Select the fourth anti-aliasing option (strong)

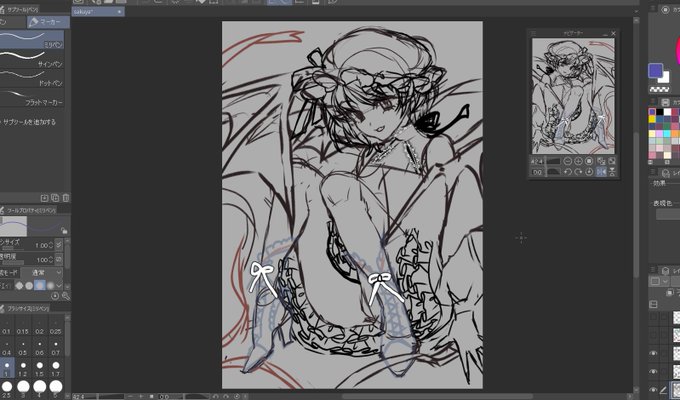point(50,285)
